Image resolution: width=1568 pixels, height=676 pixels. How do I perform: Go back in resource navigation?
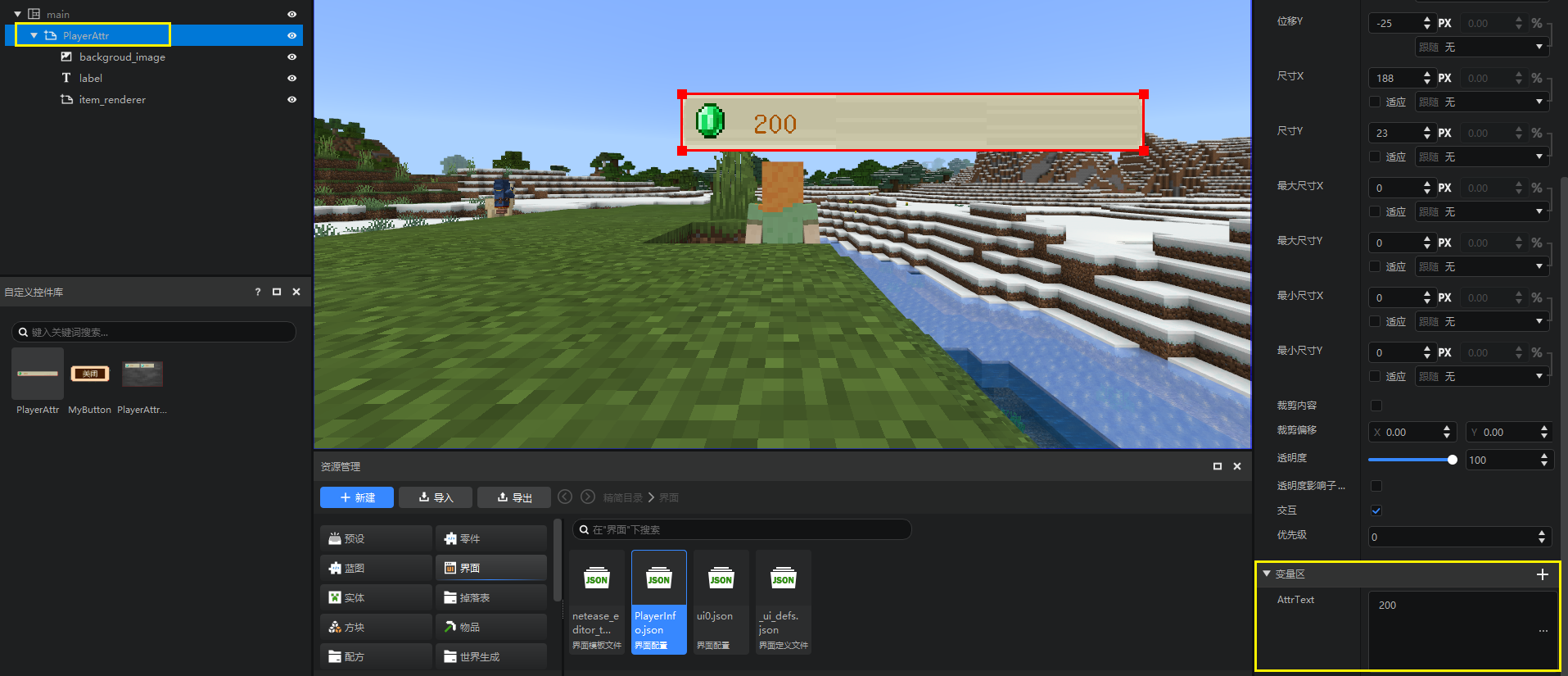565,497
